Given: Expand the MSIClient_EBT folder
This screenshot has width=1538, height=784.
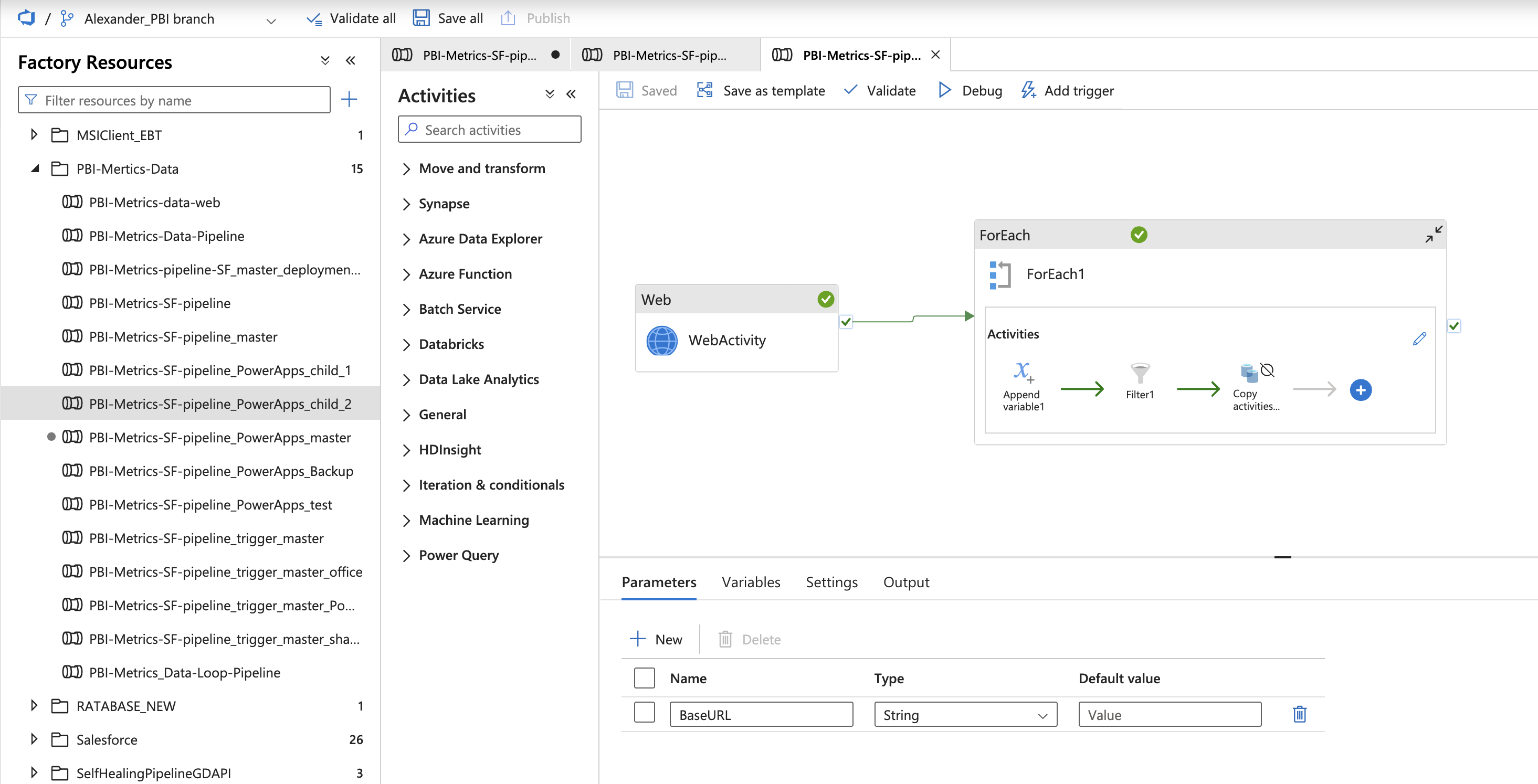Looking at the screenshot, I should coord(34,134).
